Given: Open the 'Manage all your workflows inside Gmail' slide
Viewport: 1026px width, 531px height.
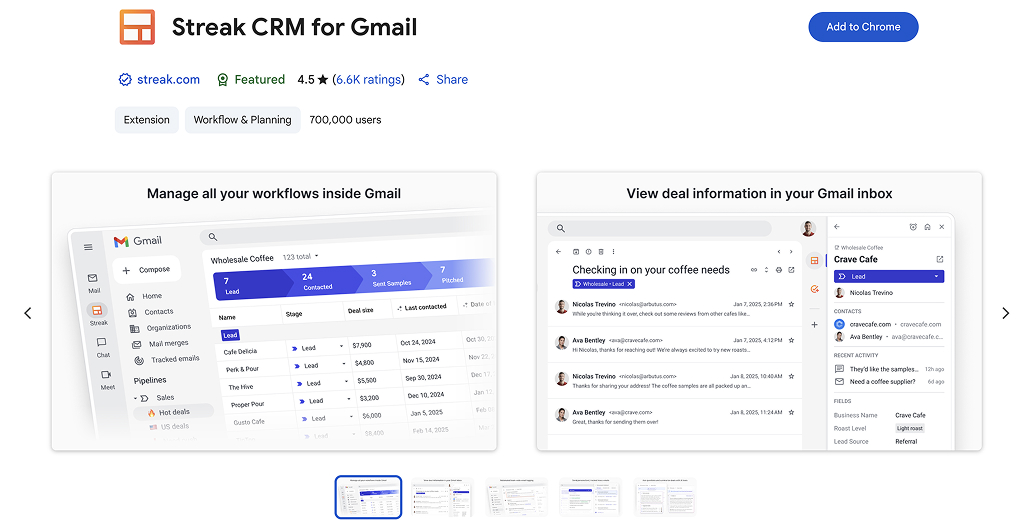Looking at the screenshot, I should point(274,311).
